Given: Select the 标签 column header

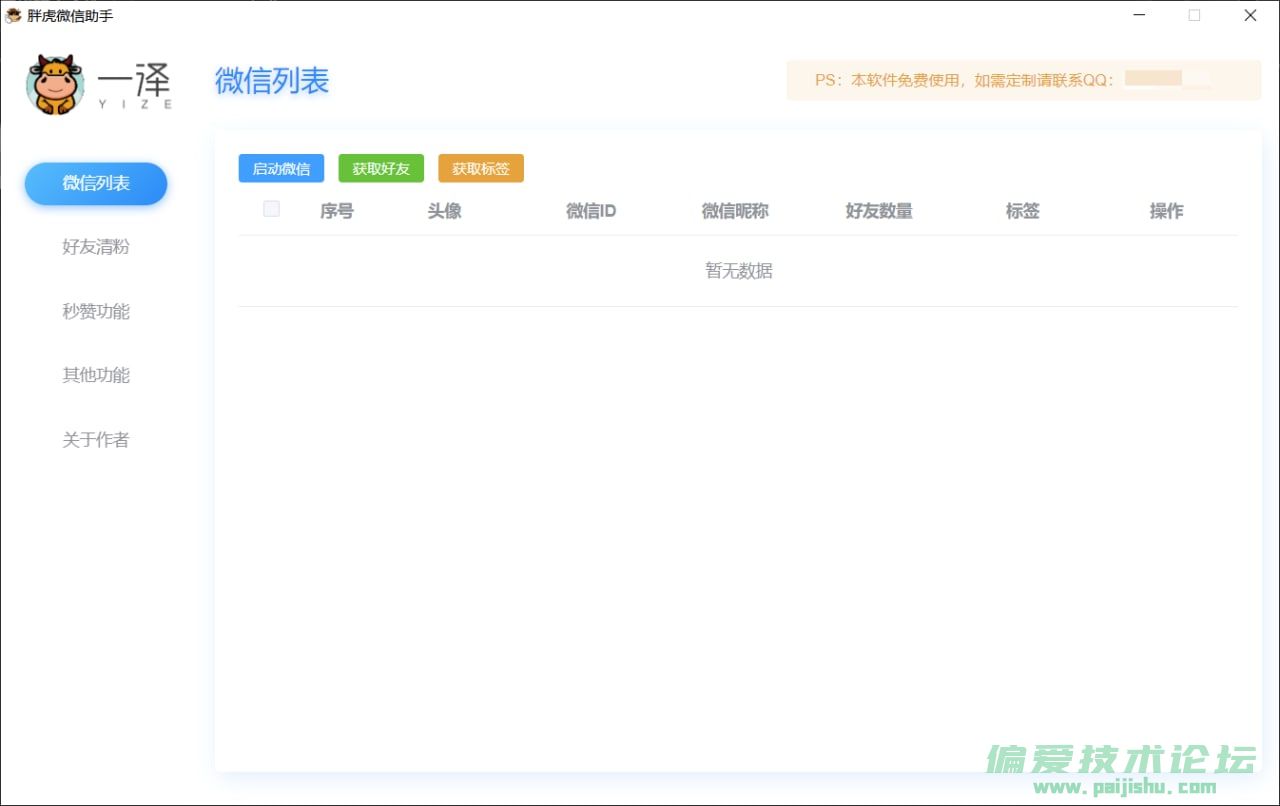Looking at the screenshot, I should [x=1023, y=211].
